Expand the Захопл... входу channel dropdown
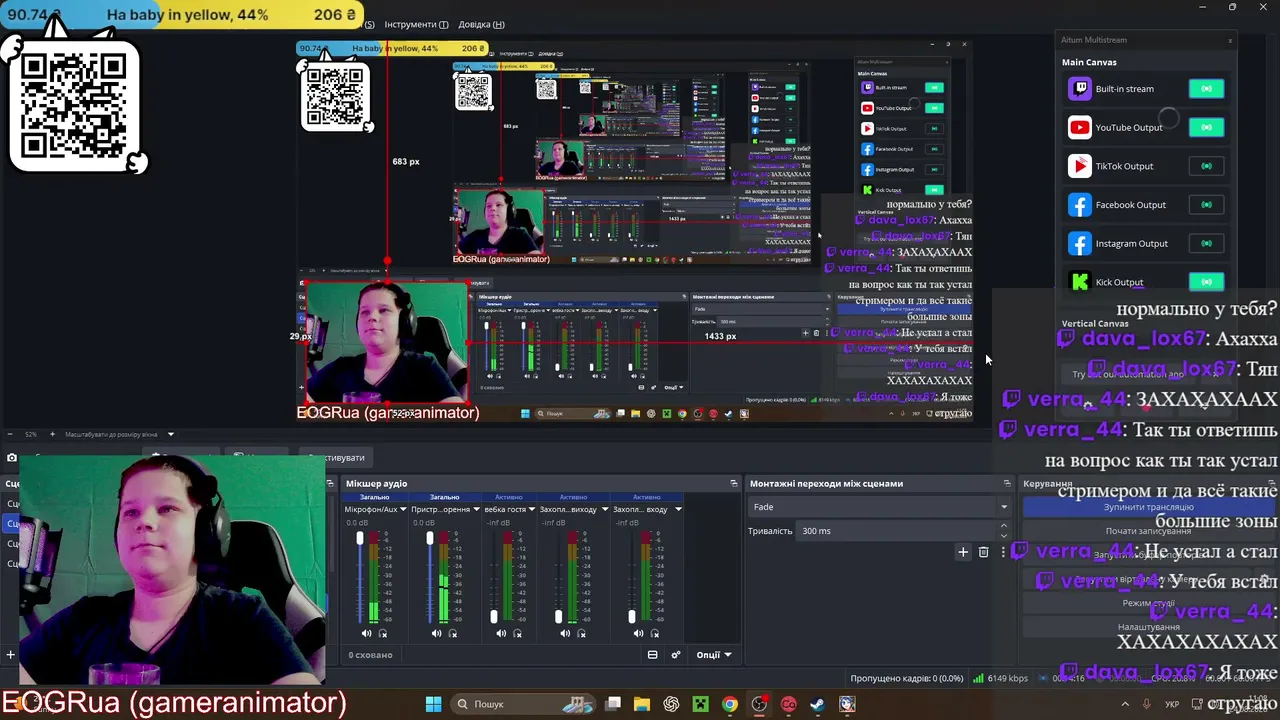 click(x=678, y=509)
